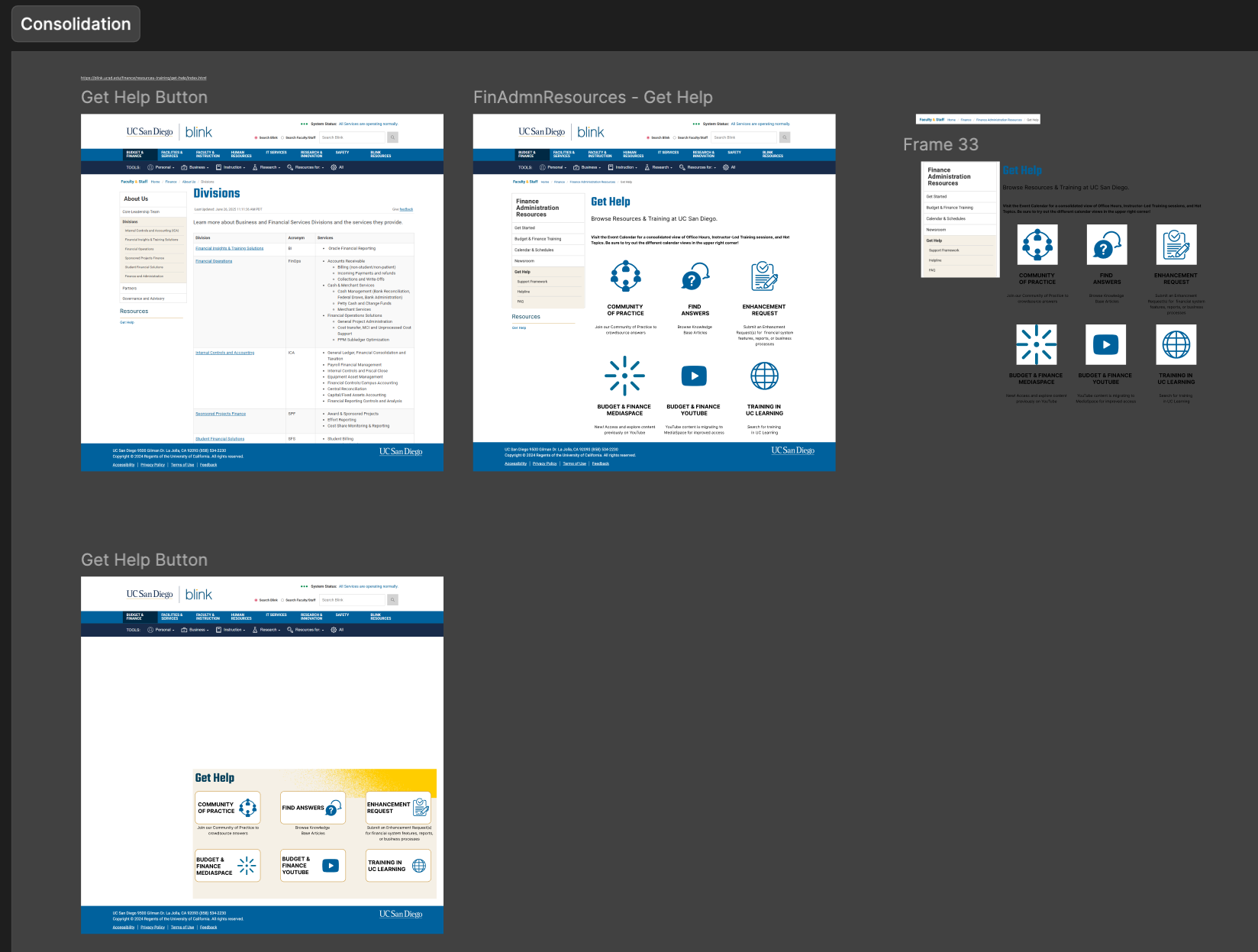1258x952 pixels.
Task: Select YouTube play icon in Frame 33
Action: coord(1106,344)
